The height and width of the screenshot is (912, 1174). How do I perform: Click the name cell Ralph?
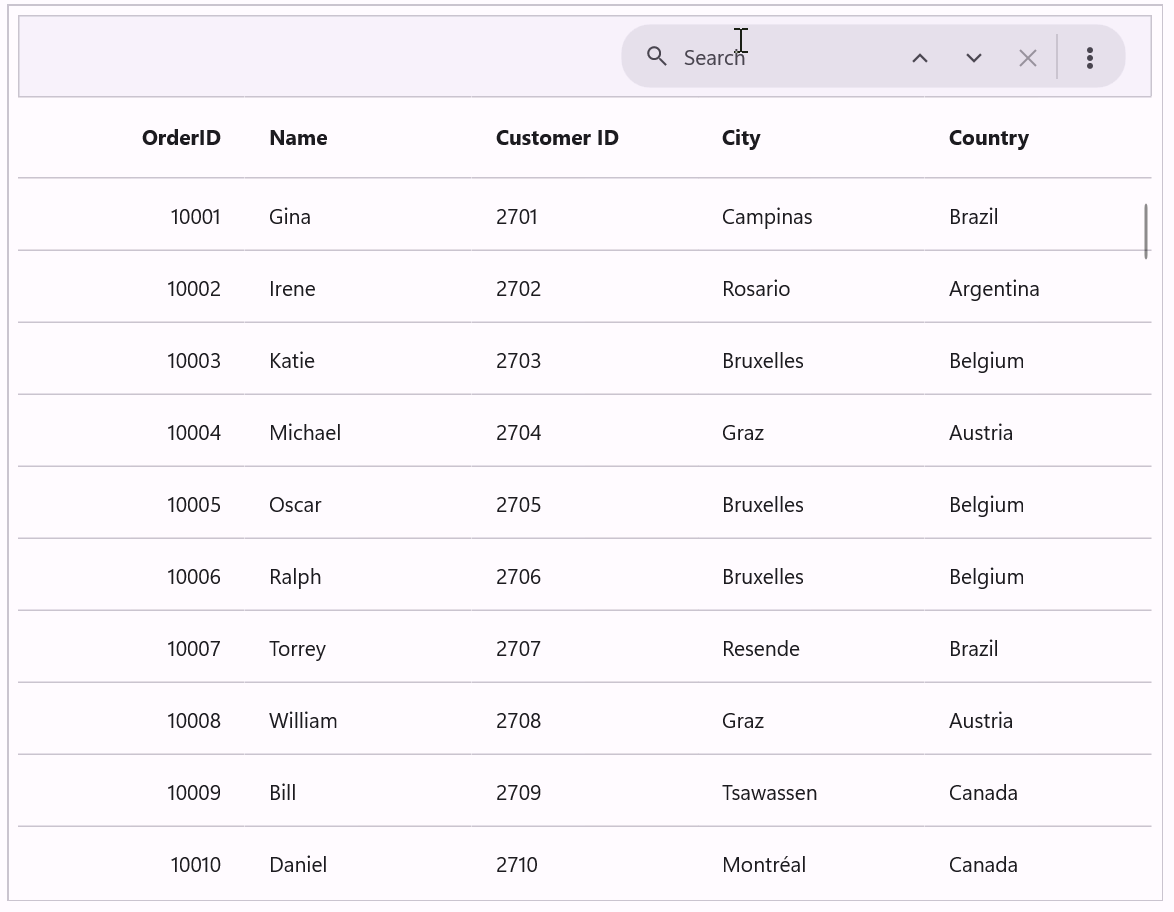tap(295, 577)
